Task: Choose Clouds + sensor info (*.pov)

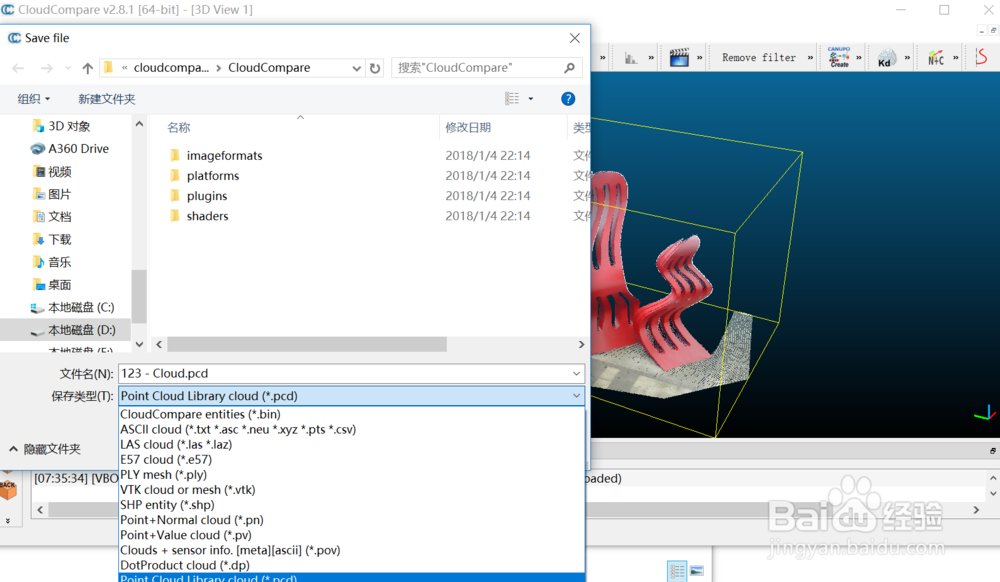Action: (351, 550)
